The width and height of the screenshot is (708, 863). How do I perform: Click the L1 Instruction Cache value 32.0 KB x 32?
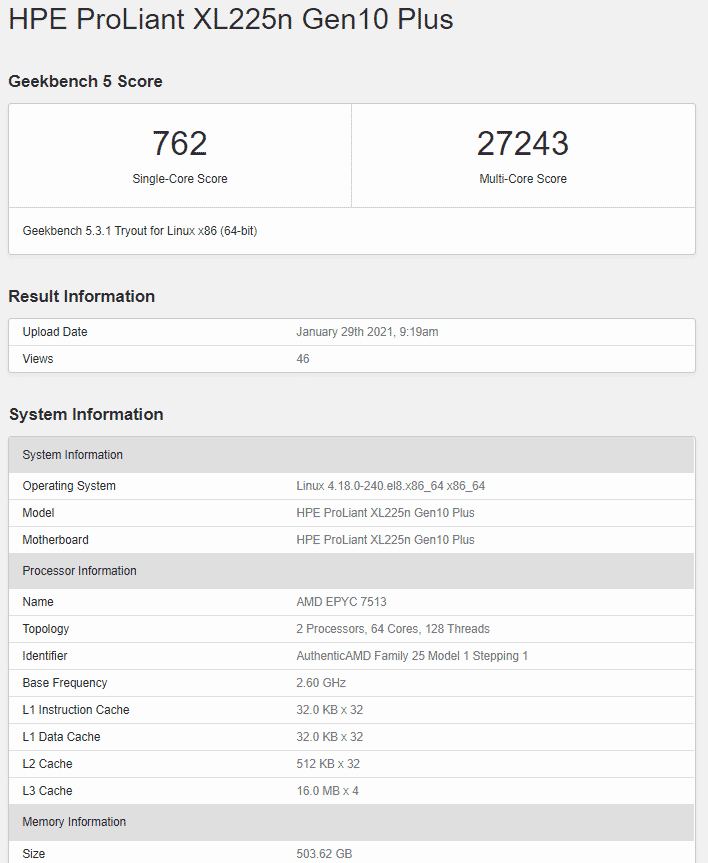click(330, 710)
